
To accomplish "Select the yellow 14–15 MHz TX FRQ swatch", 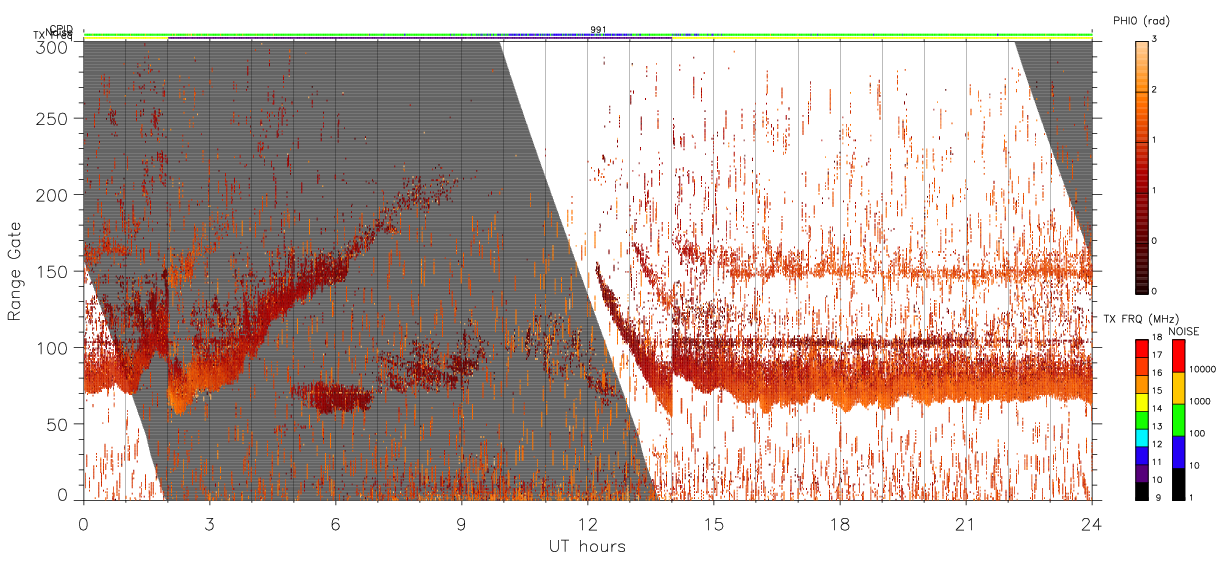I will (x=1142, y=401).
